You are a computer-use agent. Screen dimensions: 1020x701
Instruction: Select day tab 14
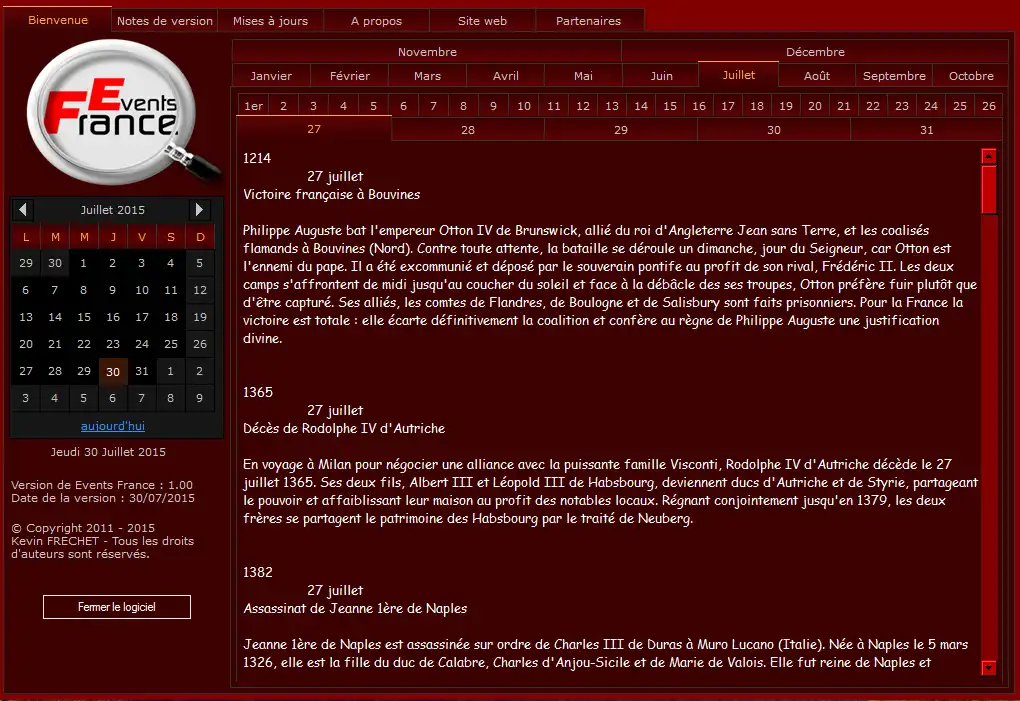(641, 105)
